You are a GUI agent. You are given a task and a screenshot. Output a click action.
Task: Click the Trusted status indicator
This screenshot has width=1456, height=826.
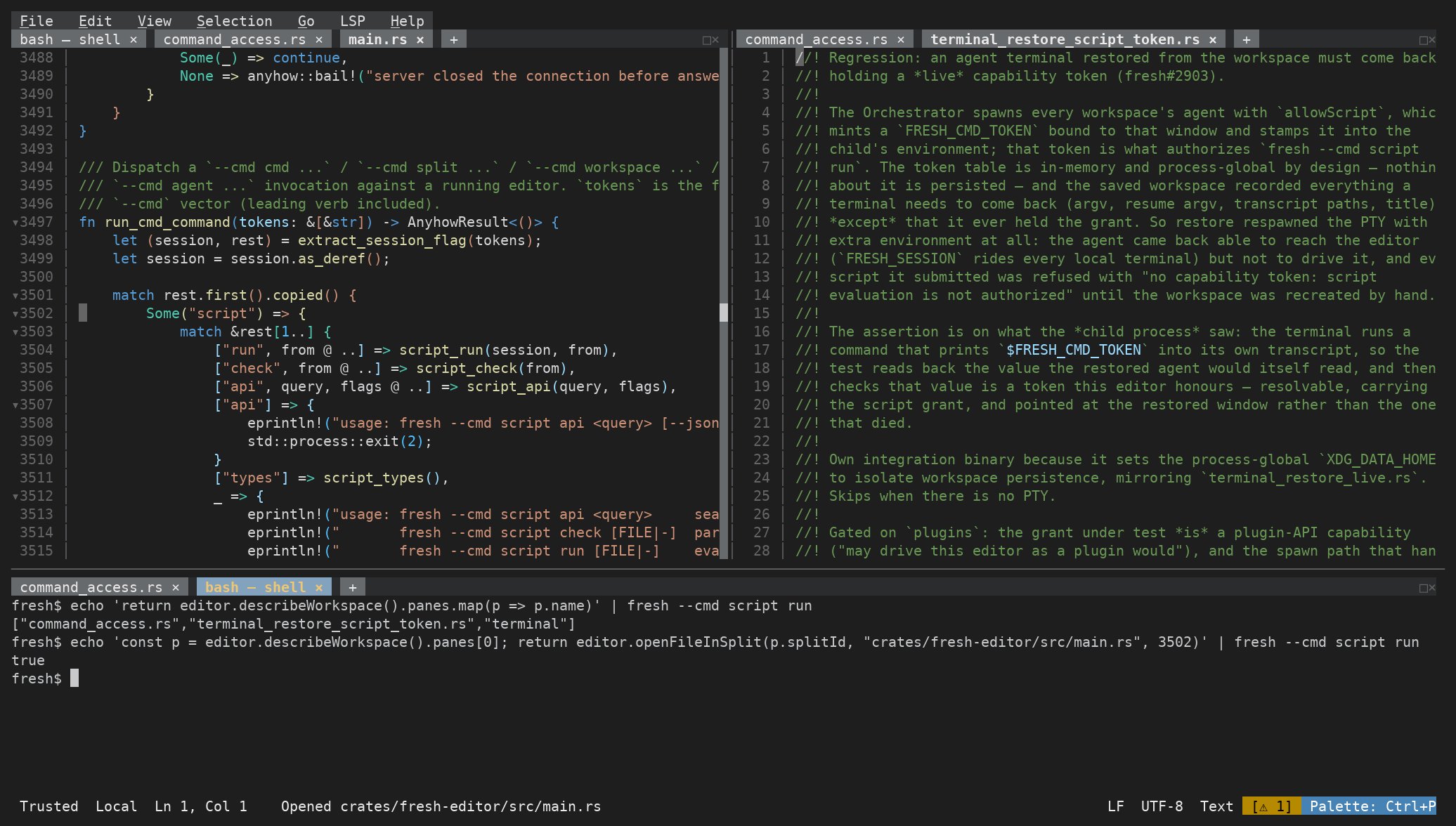pos(49,806)
